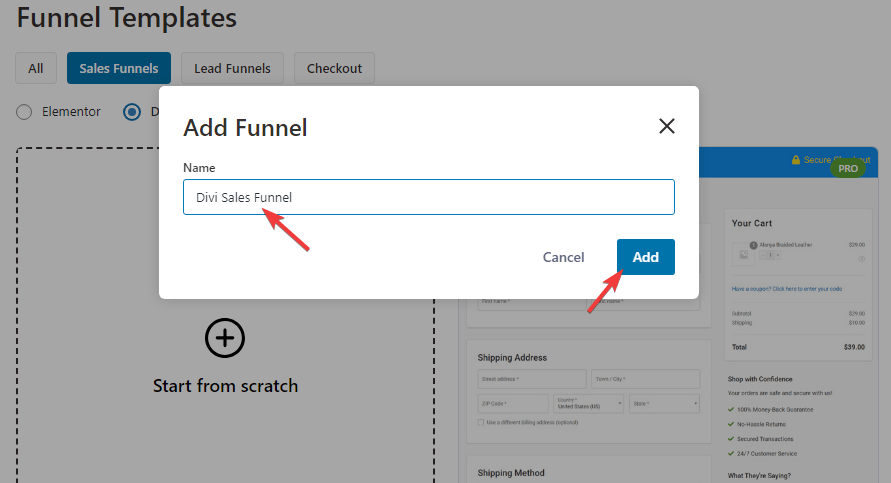Click the cart product thumbnail image
The width and height of the screenshot is (891, 483).
743,255
